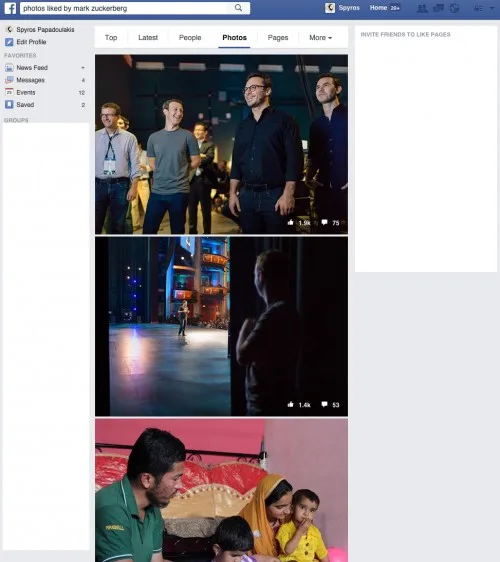Click the Facebook logo icon

click(x=10, y=8)
